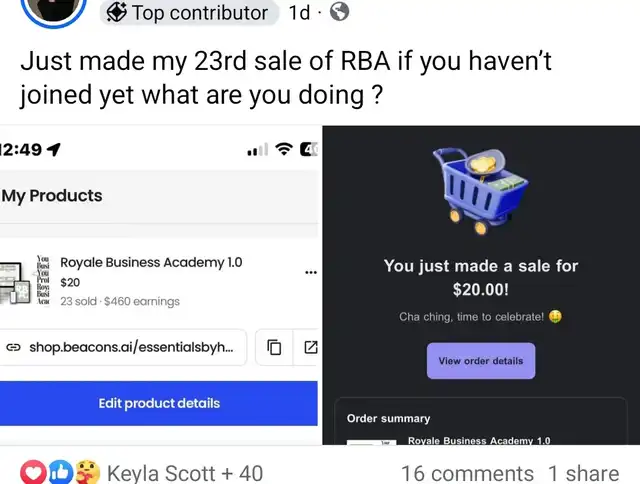Click the Top contributor badge
Viewport: 640px width, 484px height.
(189, 12)
